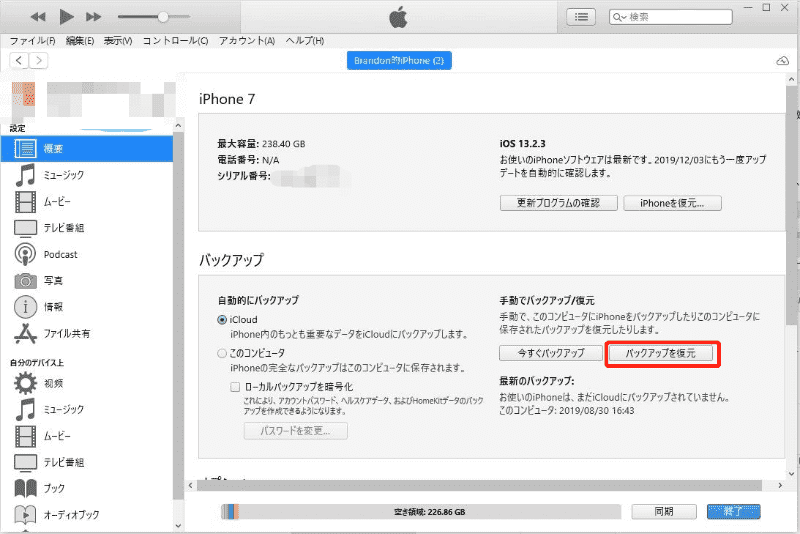Open the ファイル(F) menu
This screenshot has width=800, height=534.
pos(32,41)
